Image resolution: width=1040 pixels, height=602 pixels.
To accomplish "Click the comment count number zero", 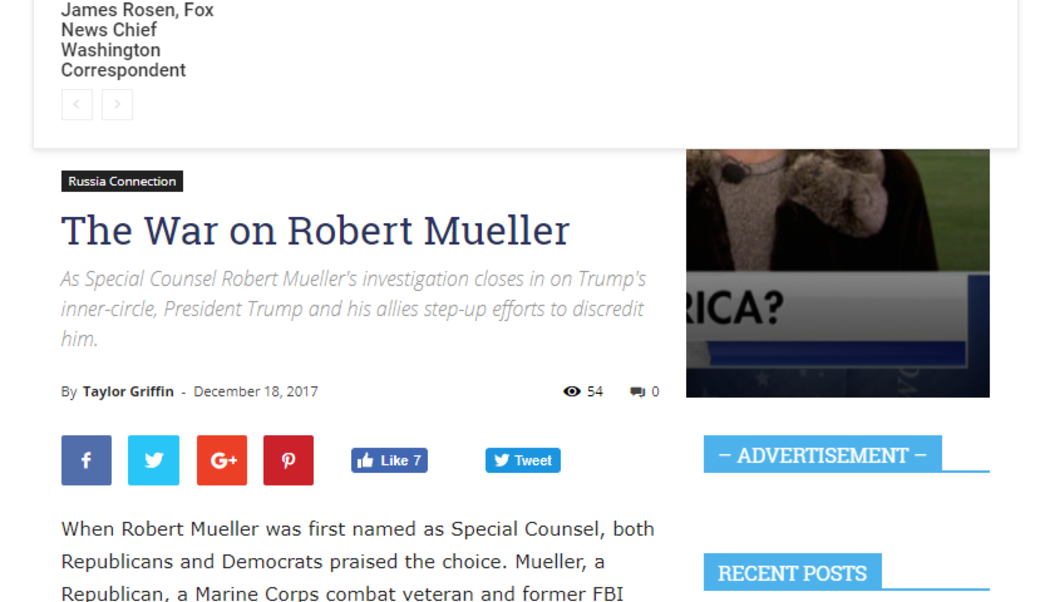I will point(655,392).
